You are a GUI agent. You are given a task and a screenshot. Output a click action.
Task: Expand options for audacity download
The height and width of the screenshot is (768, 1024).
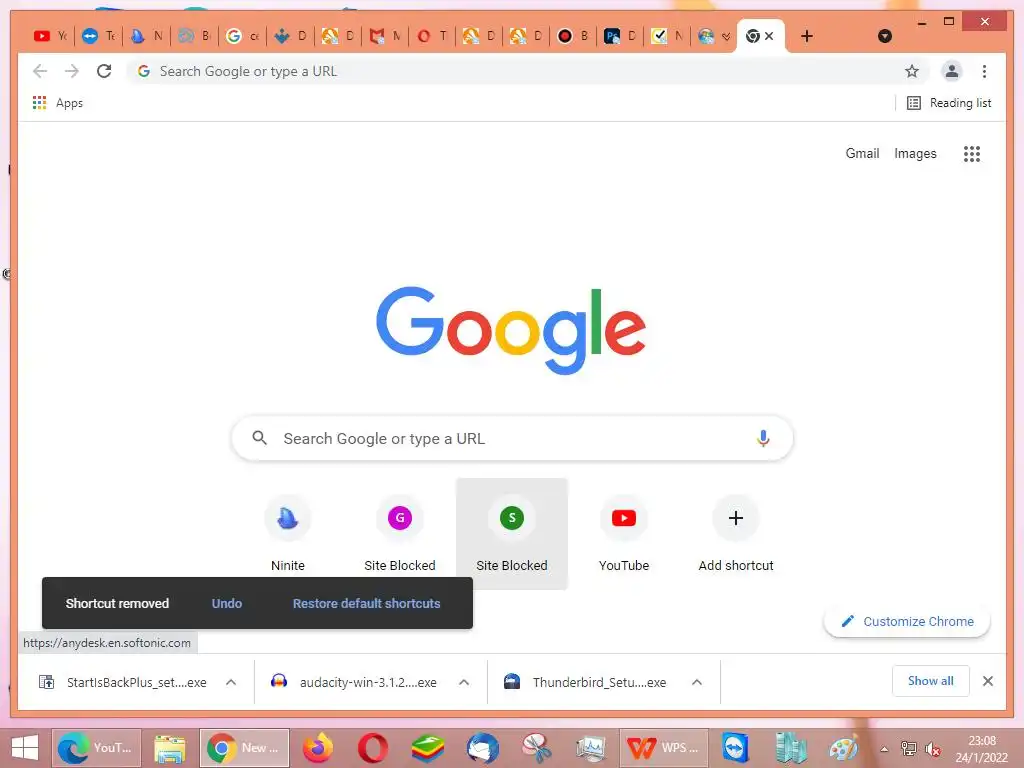(464, 682)
